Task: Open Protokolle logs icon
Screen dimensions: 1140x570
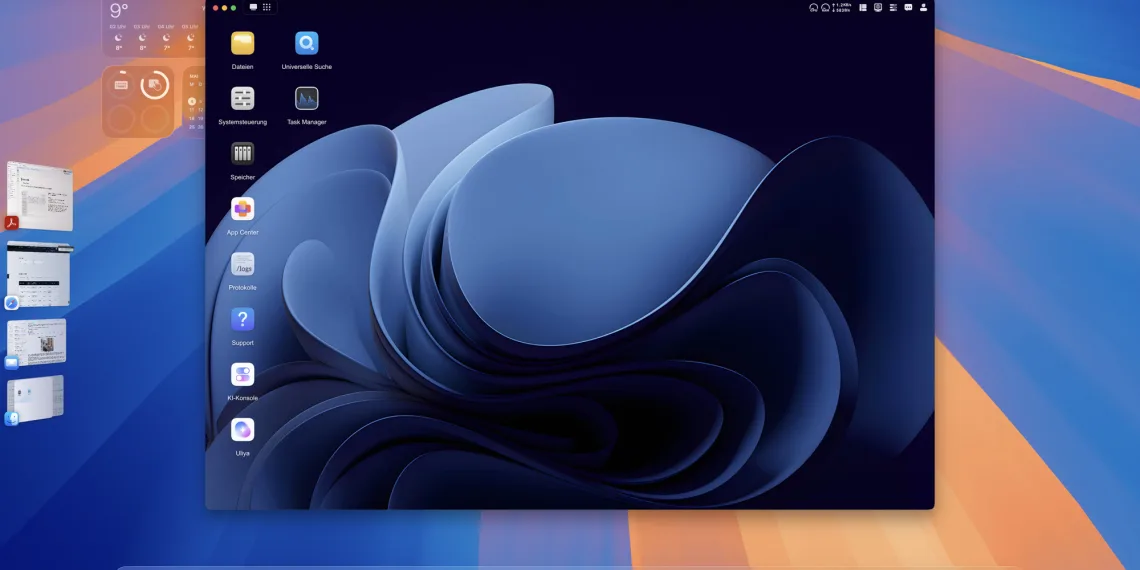Action: 242,264
